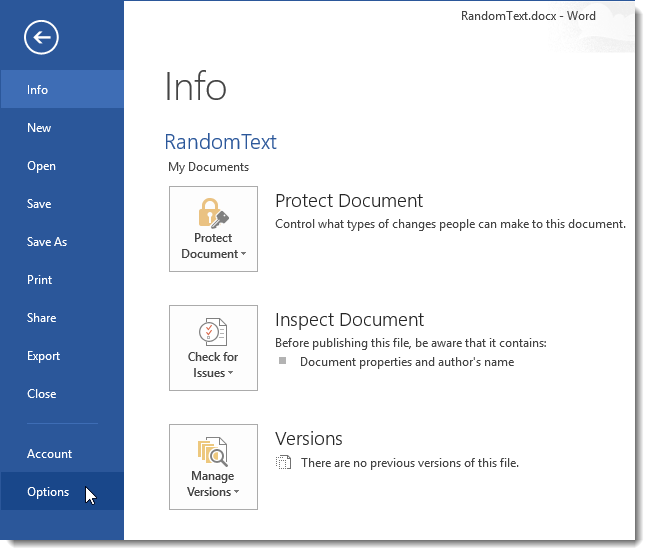This screenshot has height=555, width=650.
Task: Open the Export page
Action: pos(62,356)
